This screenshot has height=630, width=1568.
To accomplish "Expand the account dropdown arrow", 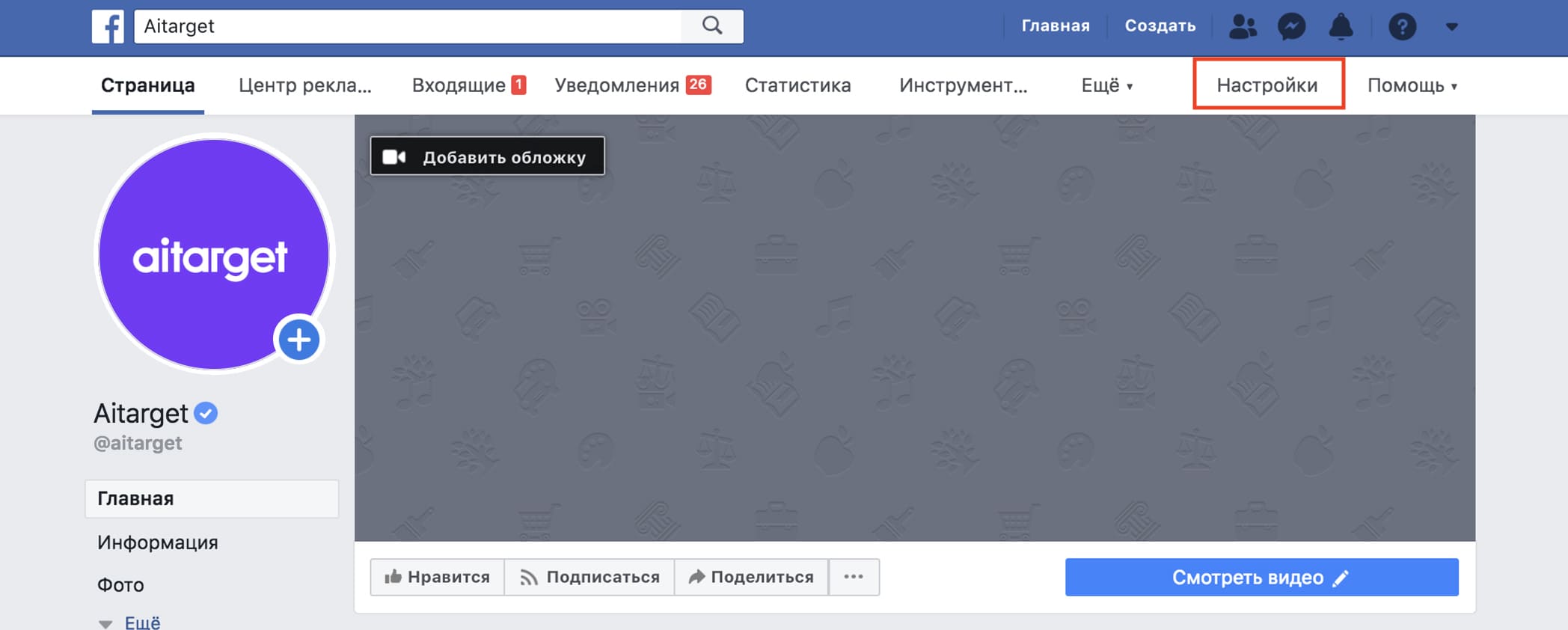I will coord(1452,27).
